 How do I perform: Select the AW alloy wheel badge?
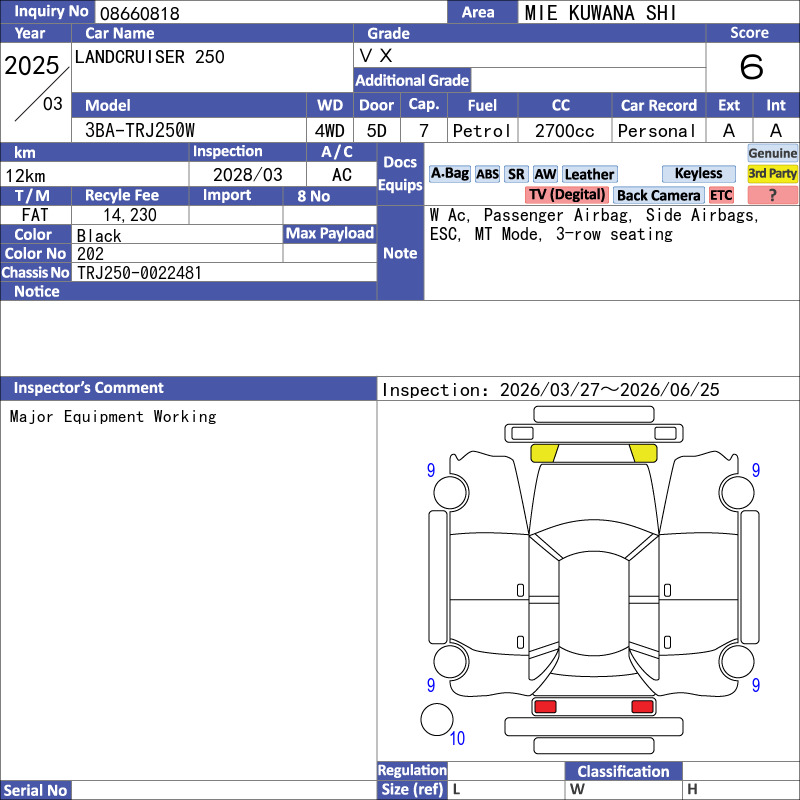pyautogui.click(x=545, y=174)
